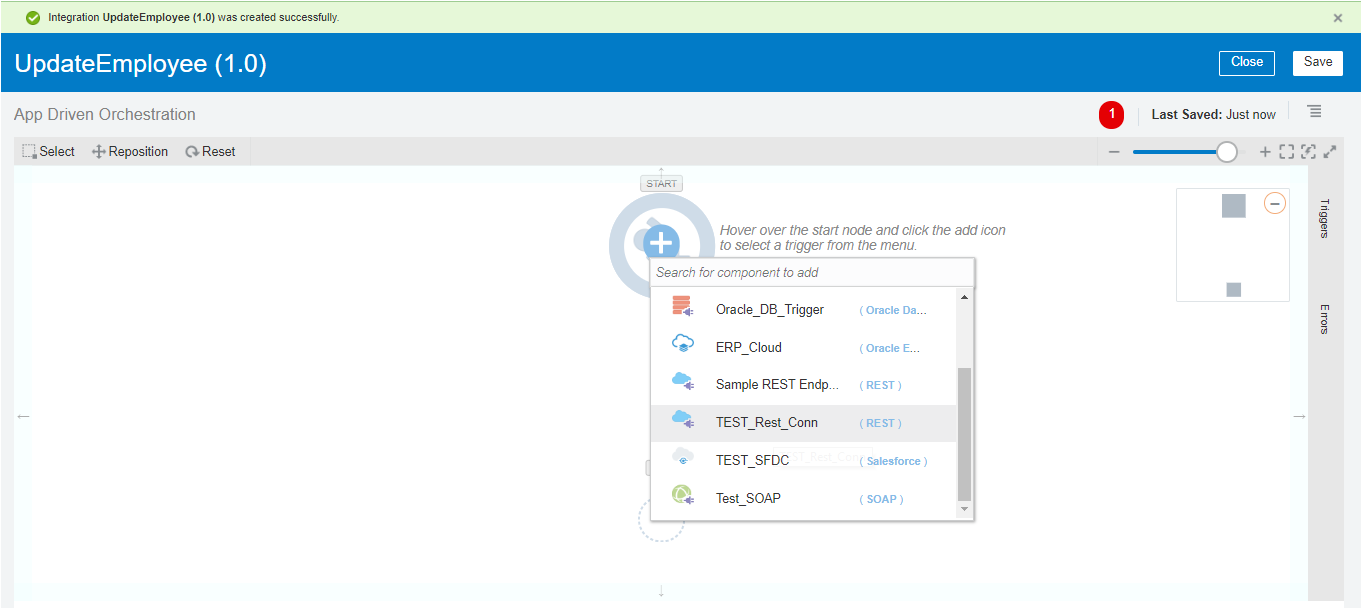
Task: Zoom out with the minus icon
Action: click(x=1114, y=152)
